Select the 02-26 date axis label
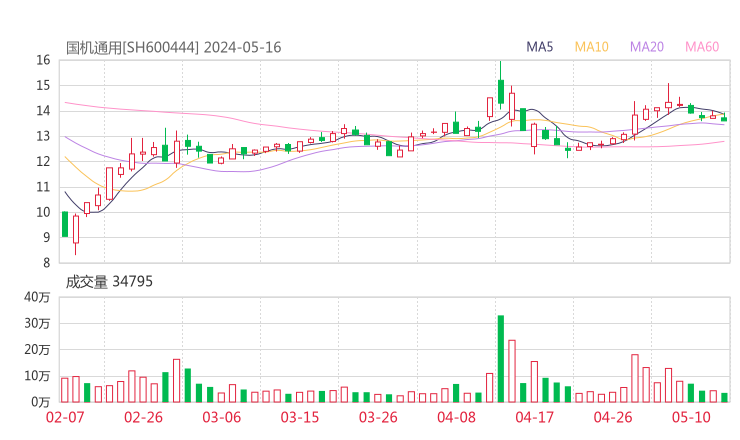Viewport: 740px width, 440px height. (143, 417)
